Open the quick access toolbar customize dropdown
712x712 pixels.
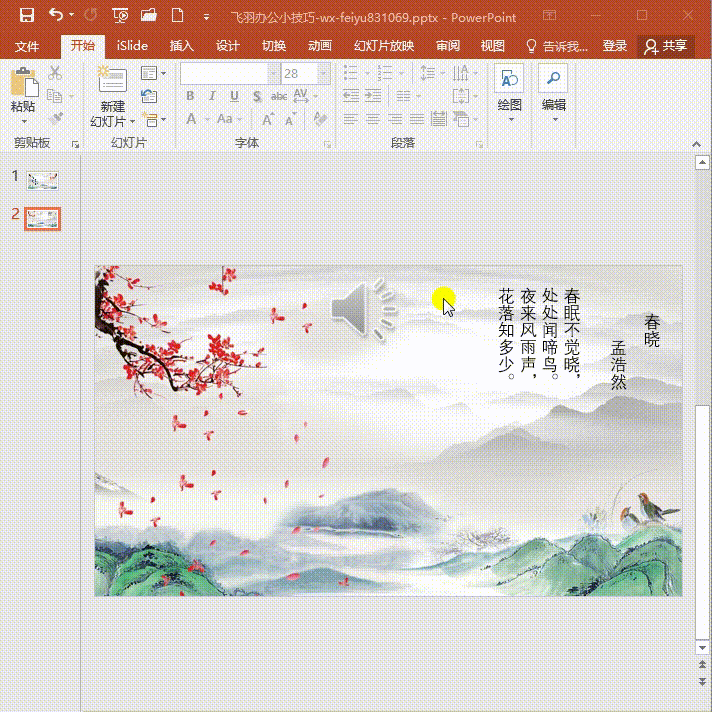click(x=206, y=17)
